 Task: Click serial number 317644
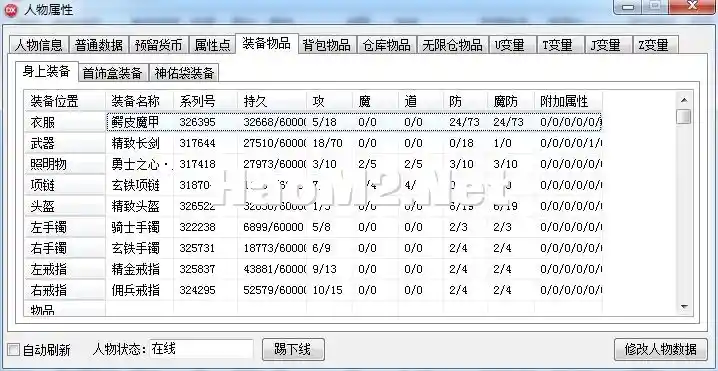click(197, 143)
